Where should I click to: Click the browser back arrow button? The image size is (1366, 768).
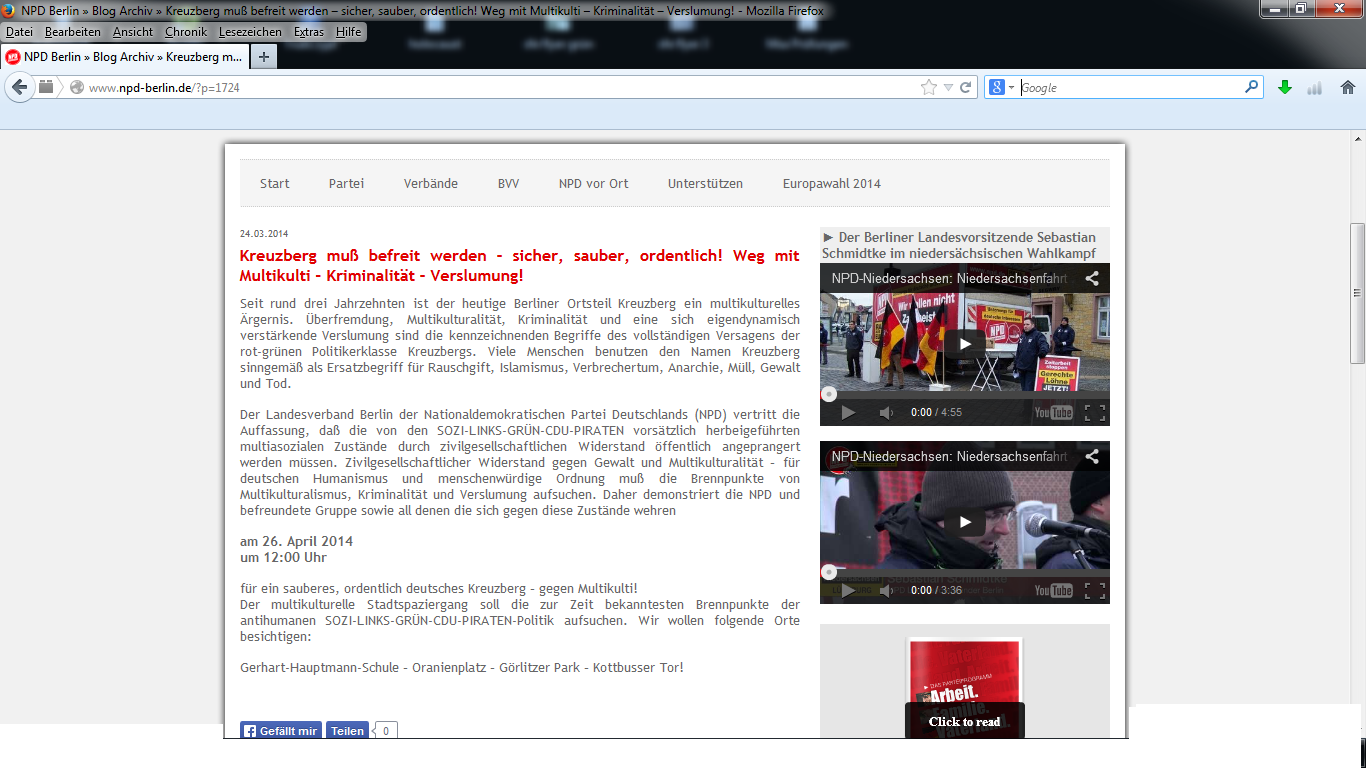point(19,88)
